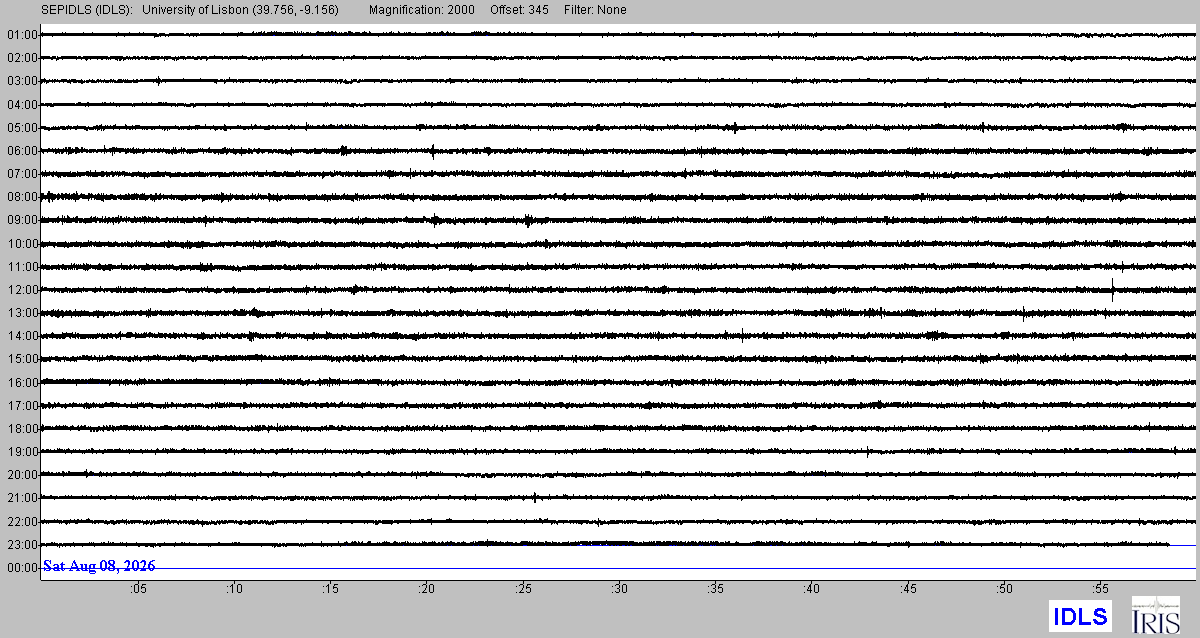Screen dimensions: 1200x638
Task: Click the :35 minute axis label
Action: click(716, 589)
